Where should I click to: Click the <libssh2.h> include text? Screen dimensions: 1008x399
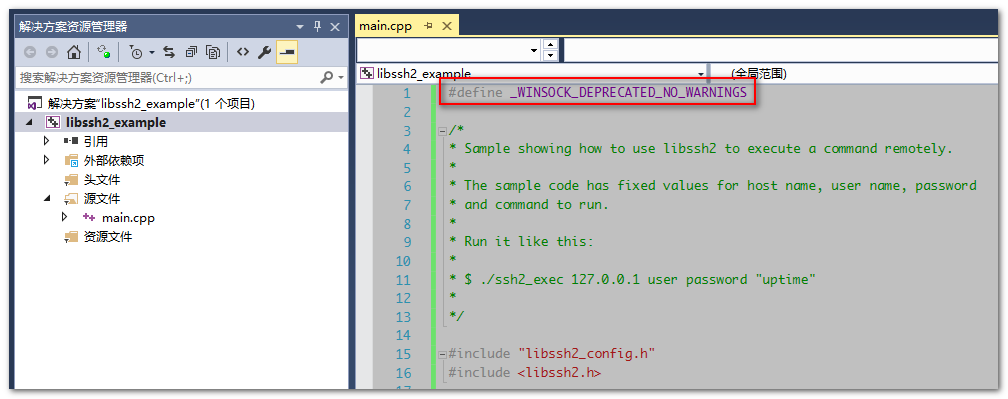559,373
